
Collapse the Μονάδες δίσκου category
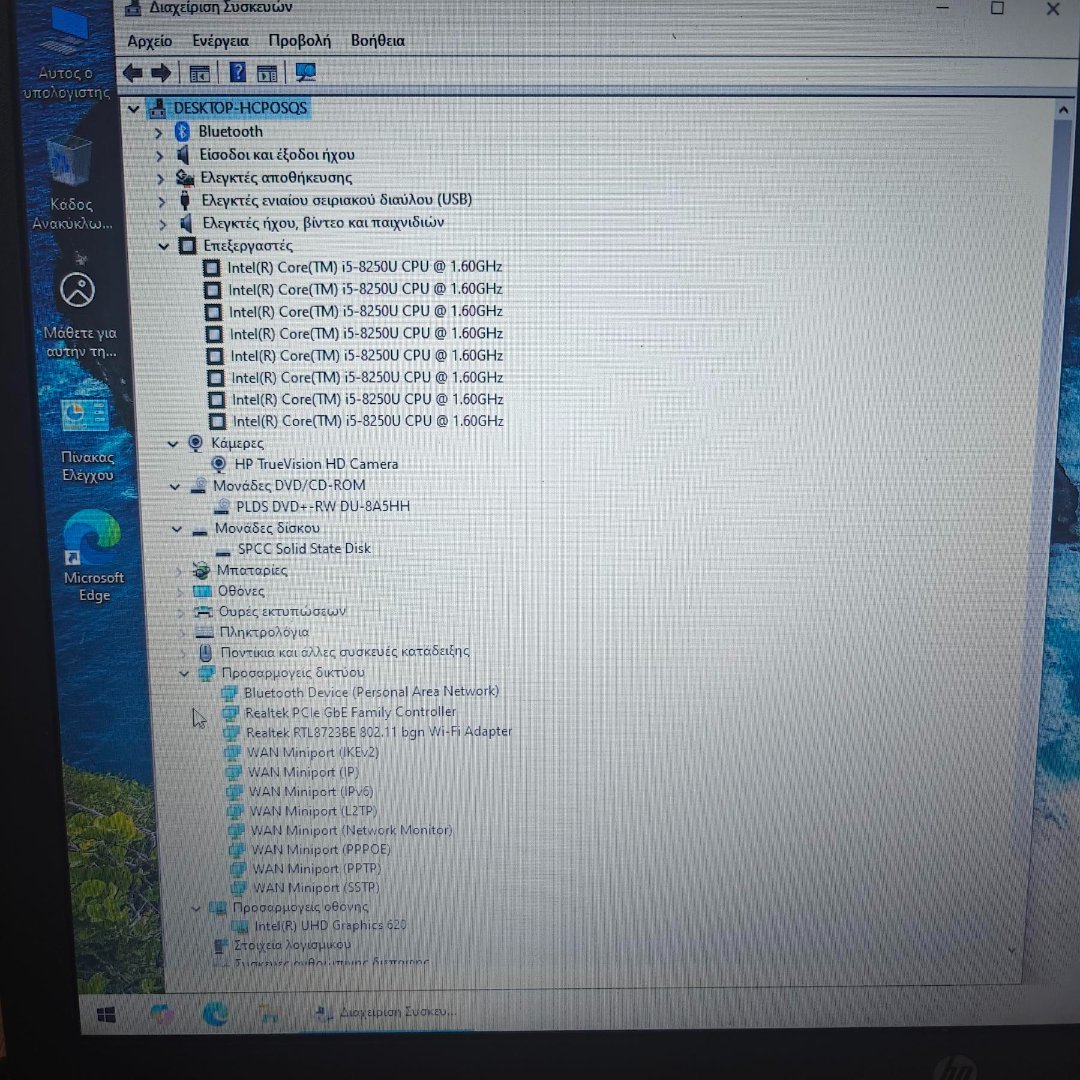[x=177, y=530]
